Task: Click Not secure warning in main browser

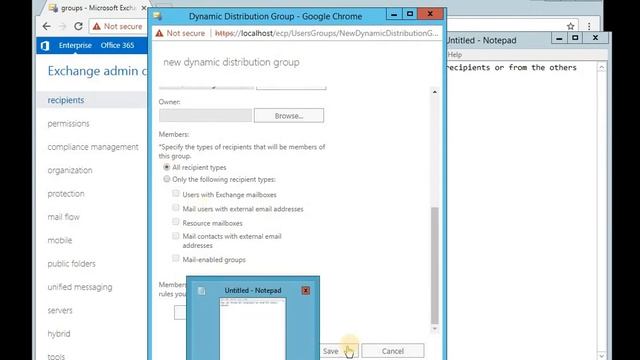Action: pyautogui.click(x=118, y=27)
